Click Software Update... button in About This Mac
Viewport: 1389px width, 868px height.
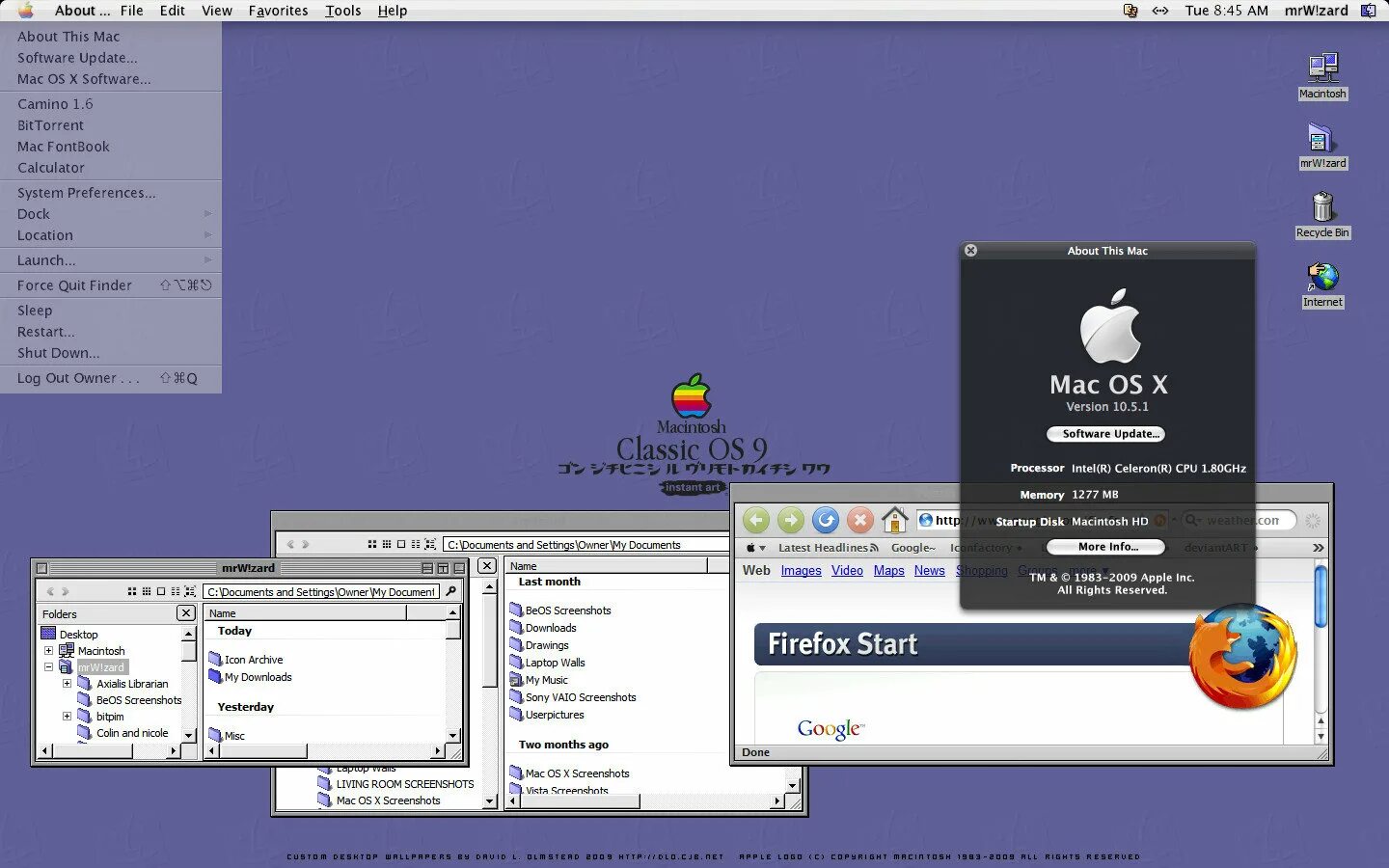1105,434
